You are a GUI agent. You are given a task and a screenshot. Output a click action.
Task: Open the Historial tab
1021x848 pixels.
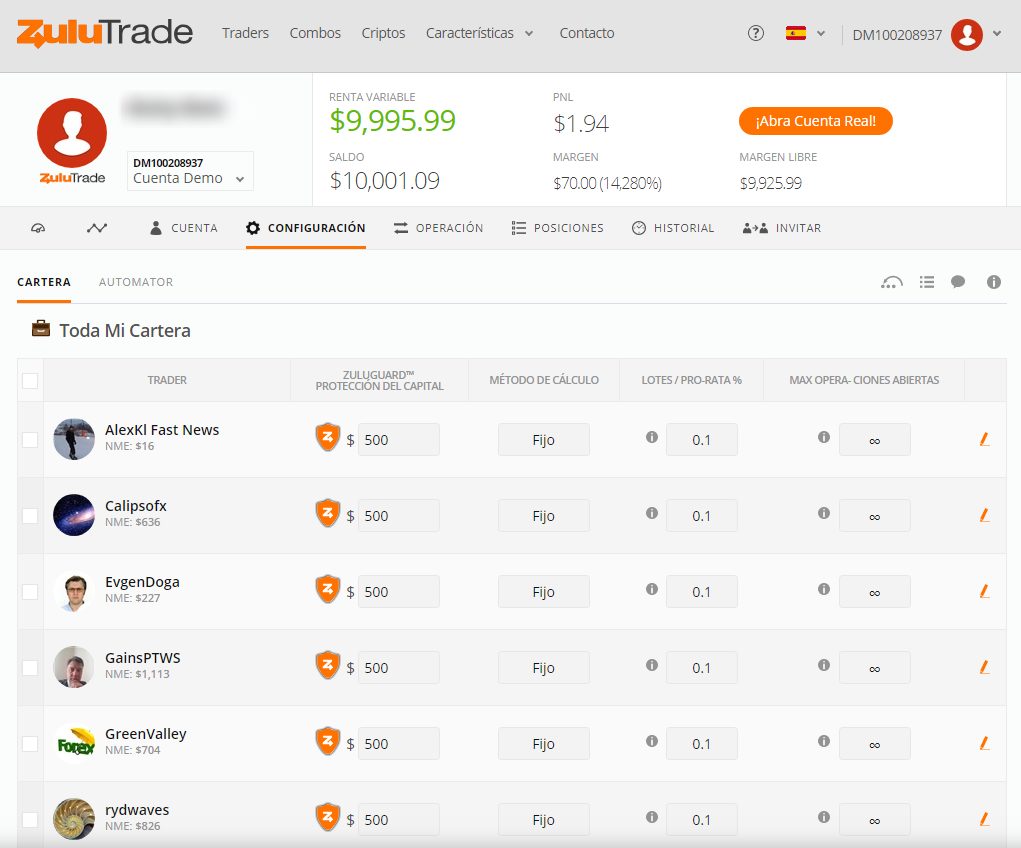click(x=673, y=228)
